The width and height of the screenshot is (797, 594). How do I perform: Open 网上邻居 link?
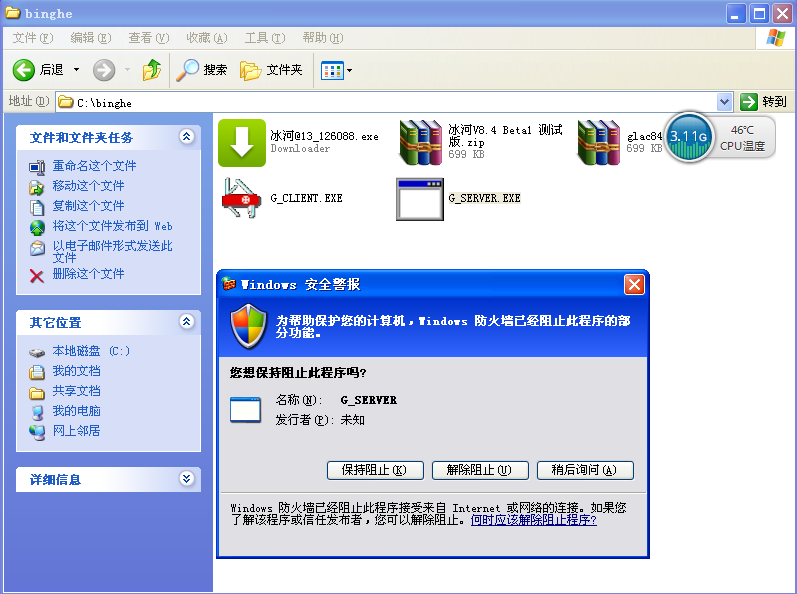pyautogui.click(x=76, y=431)
